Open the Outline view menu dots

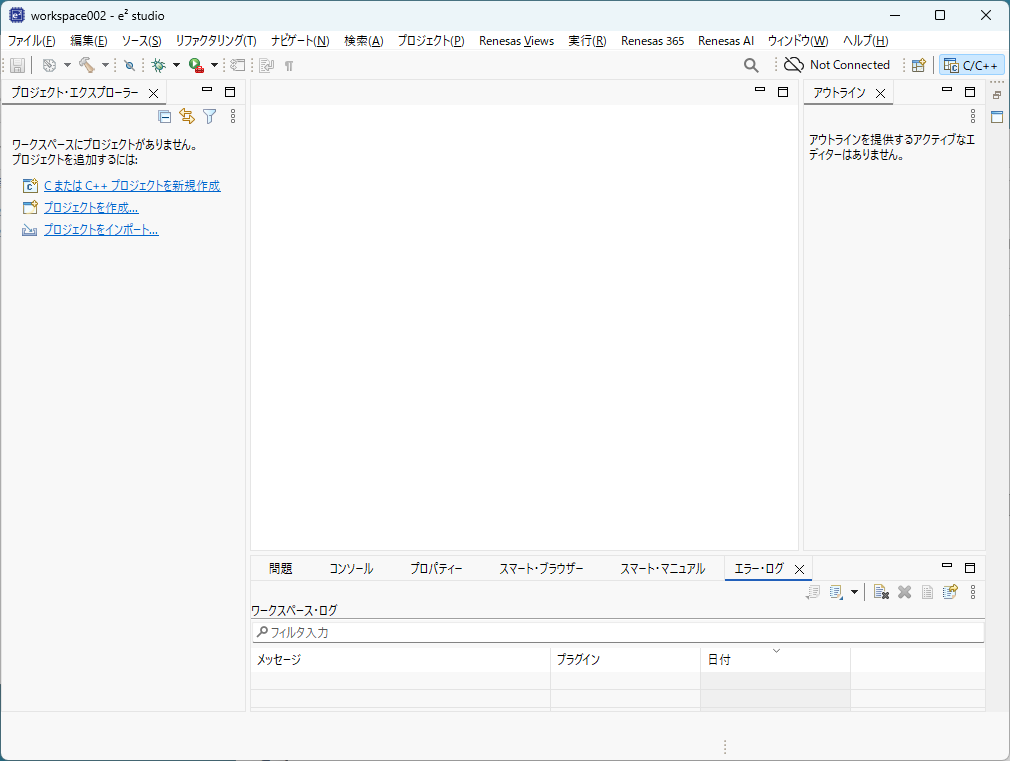pyautogui.click(x=973, y=116)
